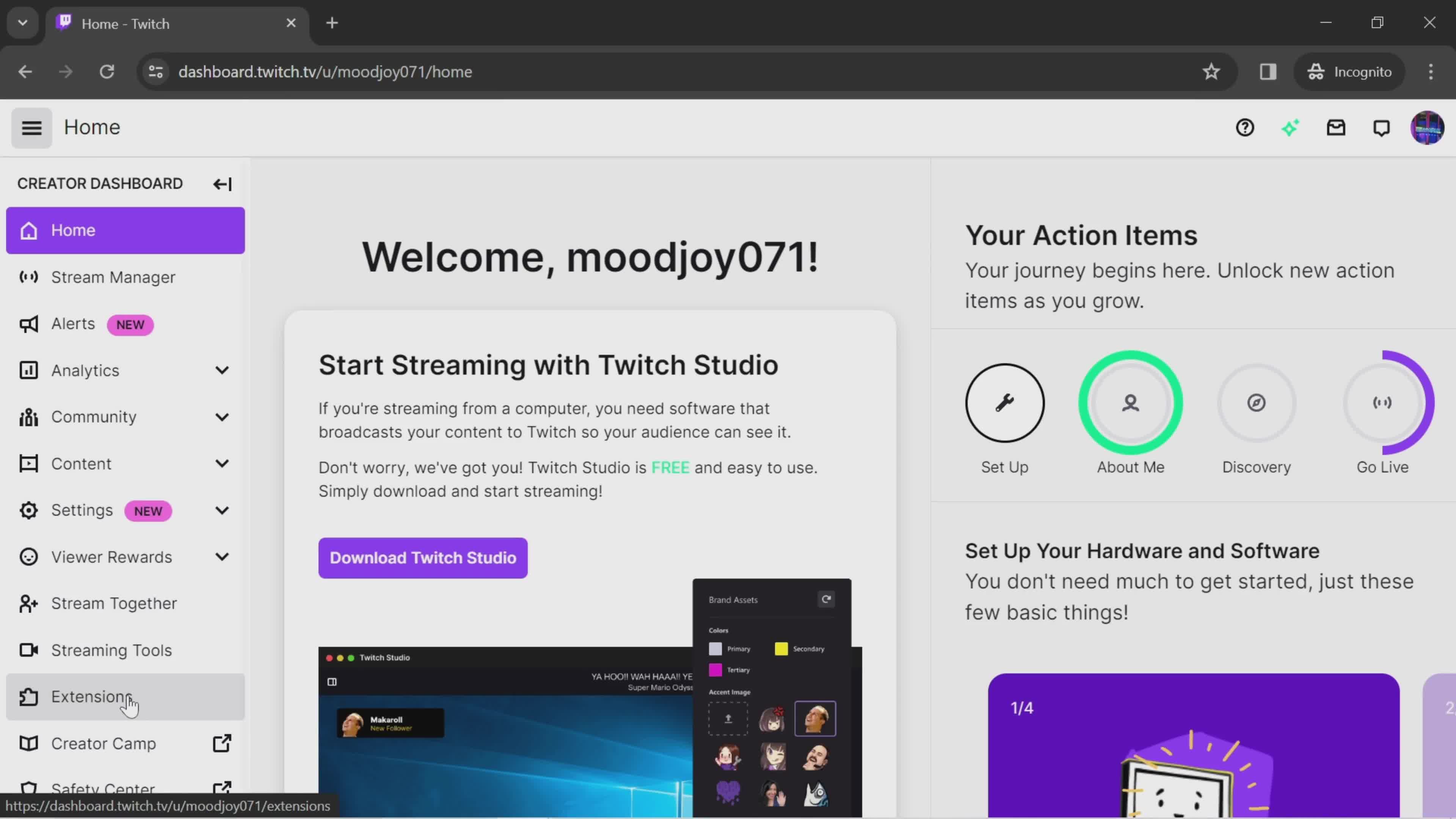The width and height of the screenshot is (1456, 819).
Task: Bookmark this page with star icon
Action: tap(1211, 72)
